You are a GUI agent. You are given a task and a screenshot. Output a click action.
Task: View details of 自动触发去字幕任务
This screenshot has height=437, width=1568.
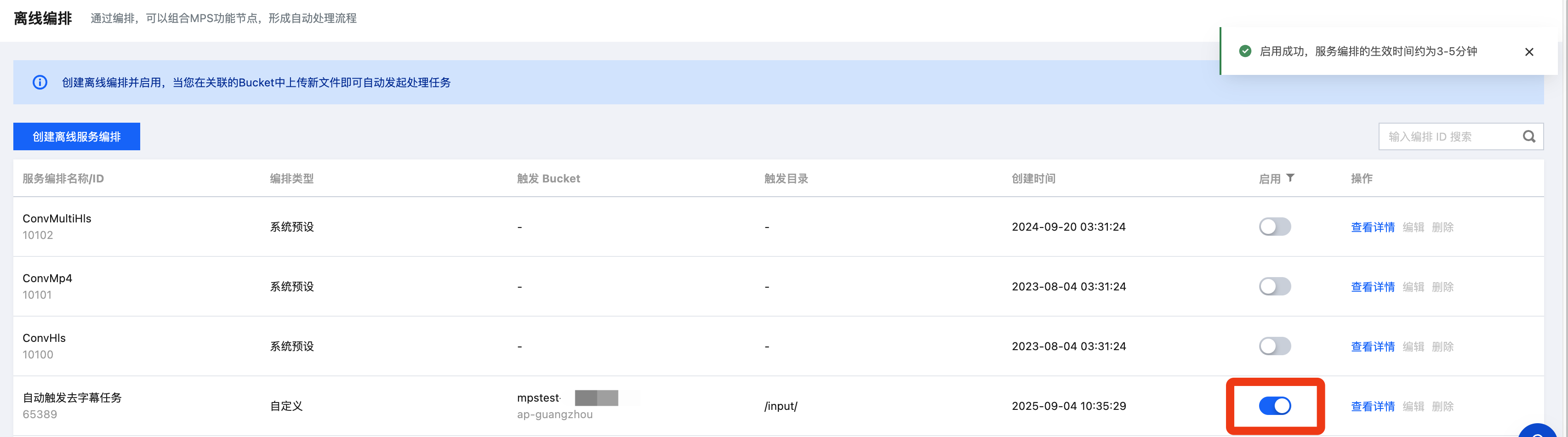pos(1372,406)
